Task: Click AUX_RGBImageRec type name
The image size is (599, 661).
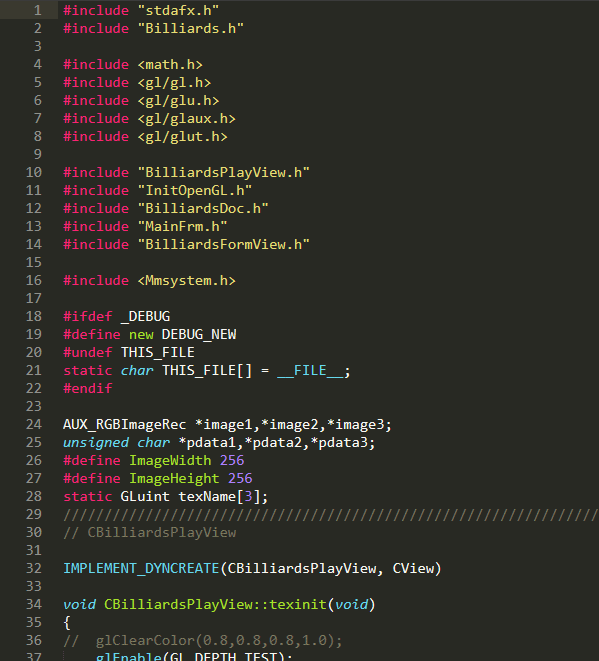Action: click(x=124, y=425)
